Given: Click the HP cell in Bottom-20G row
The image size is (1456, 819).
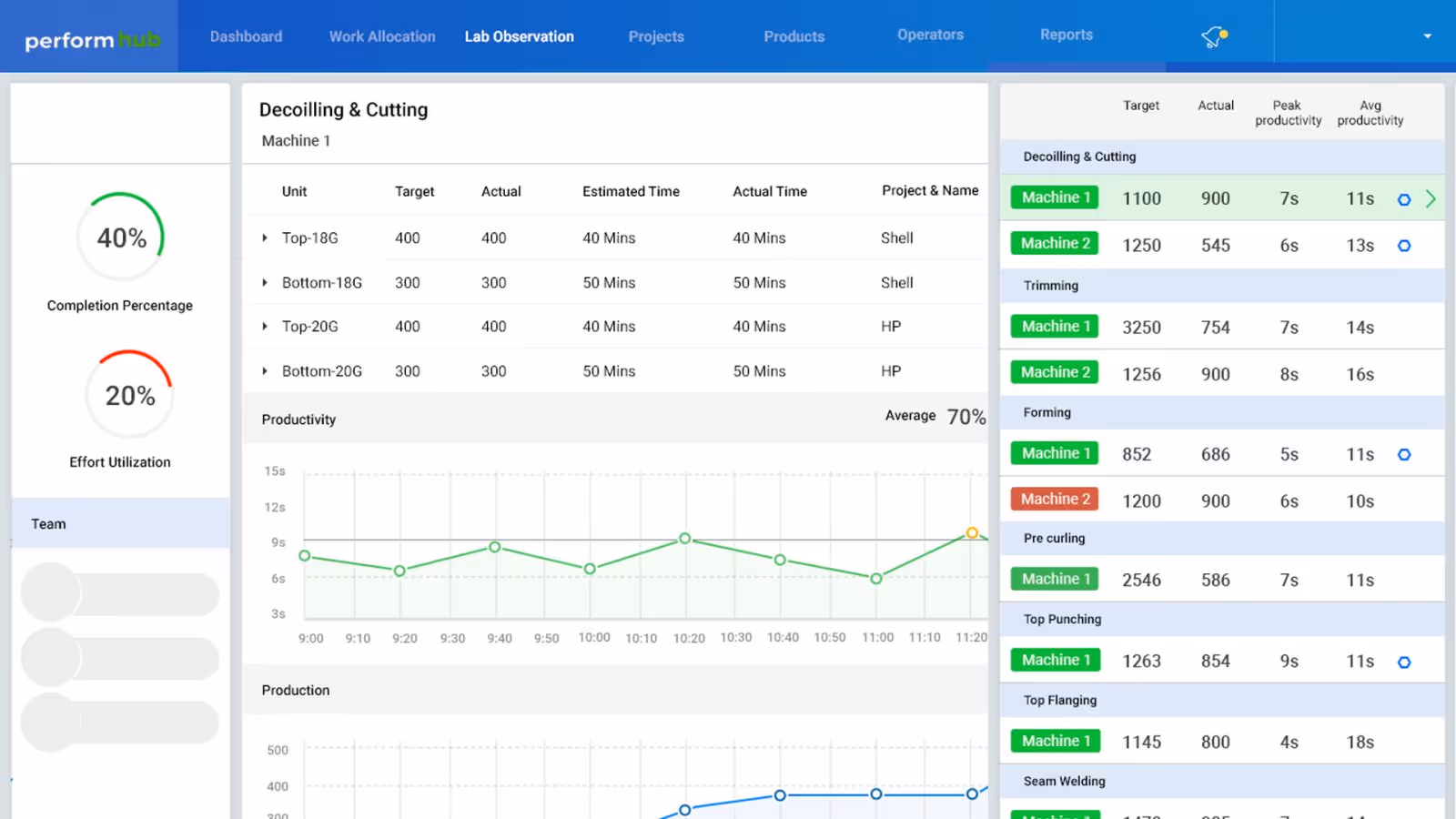Looking at the screenshot, I should click(x=891, y=371).
